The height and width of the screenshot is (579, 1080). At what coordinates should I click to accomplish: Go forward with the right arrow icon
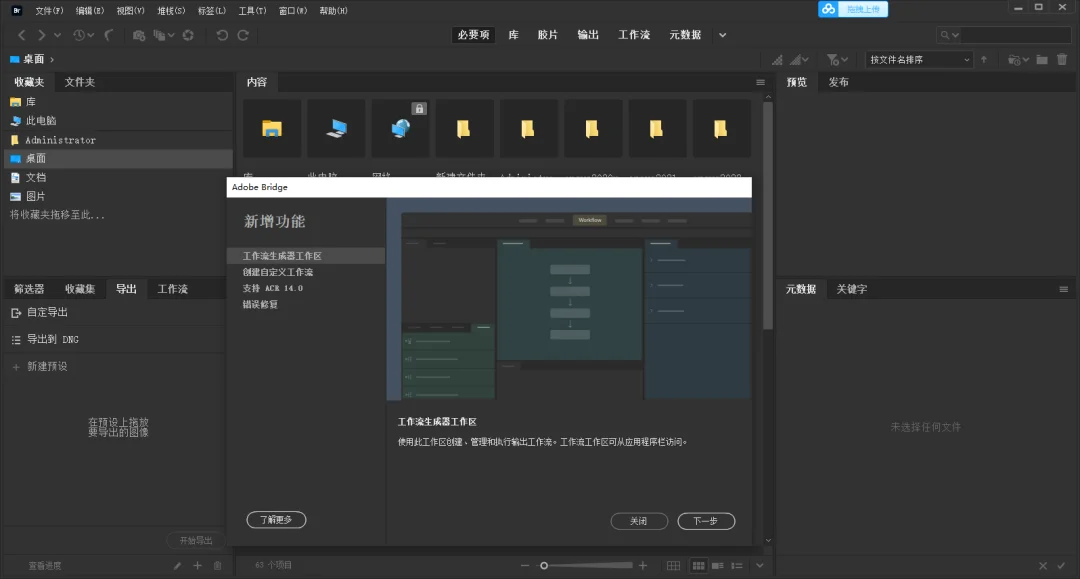coord(41,35)
